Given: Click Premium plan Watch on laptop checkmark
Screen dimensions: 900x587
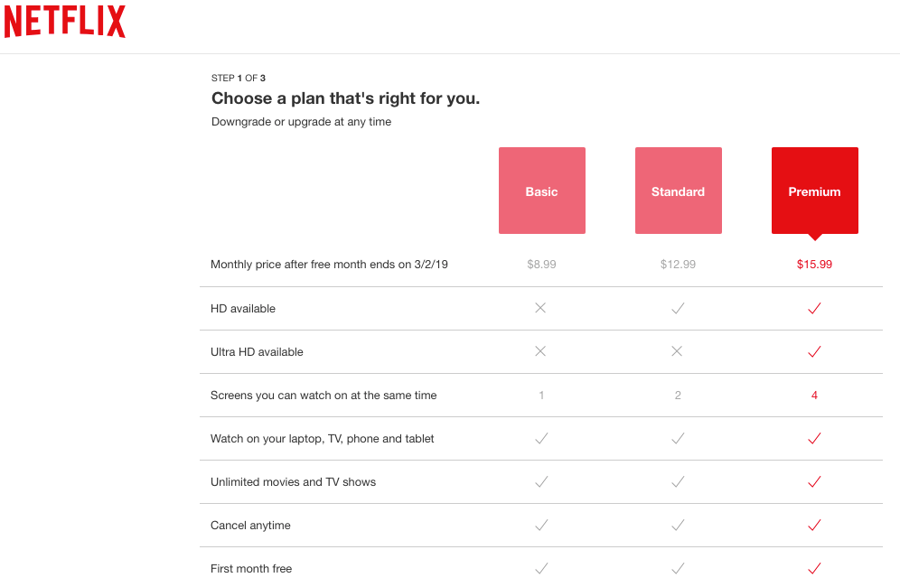Looking at the screenshot, I should 814,438.
